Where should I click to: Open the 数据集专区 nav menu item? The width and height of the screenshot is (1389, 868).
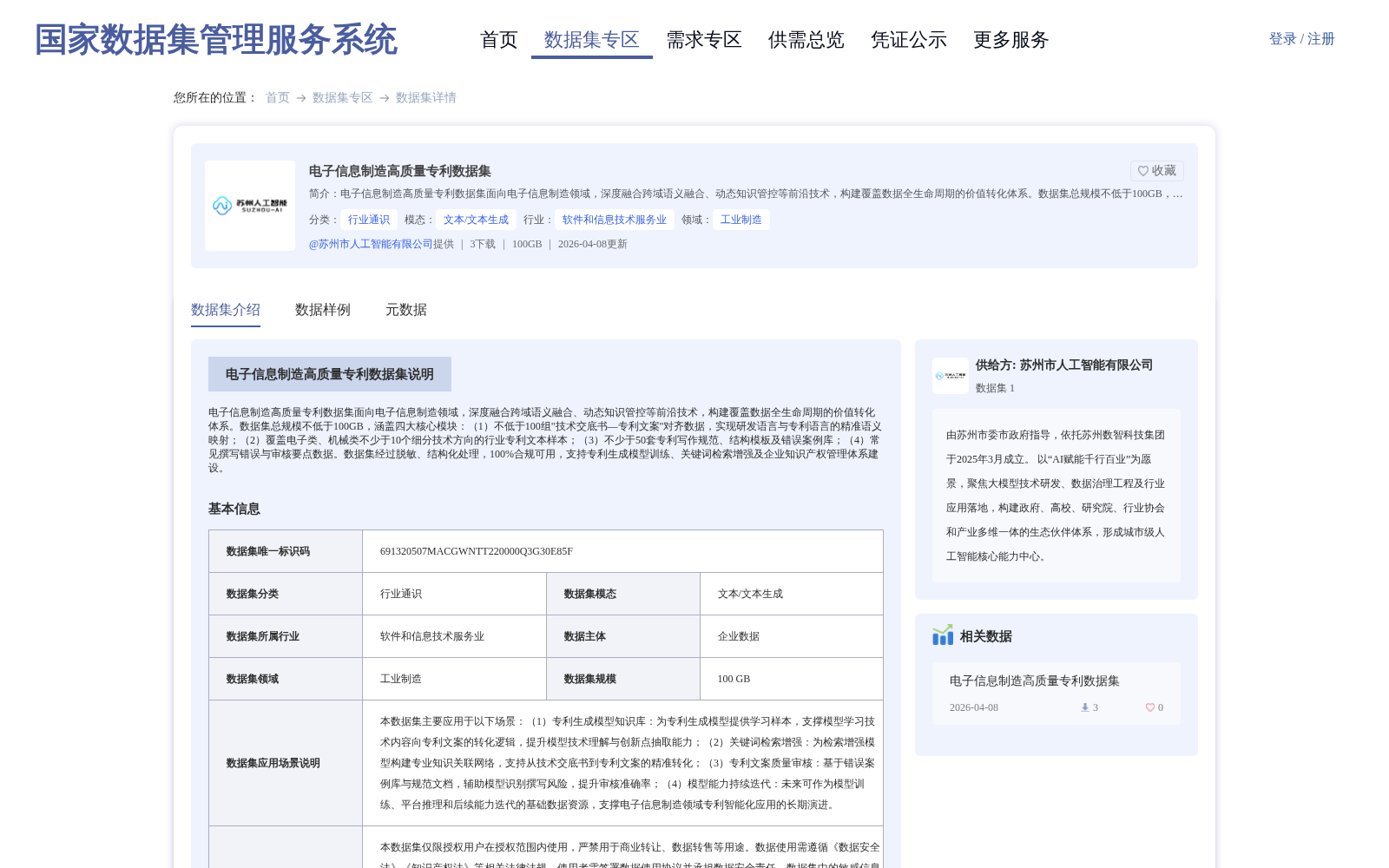click(x=592, y=40)
